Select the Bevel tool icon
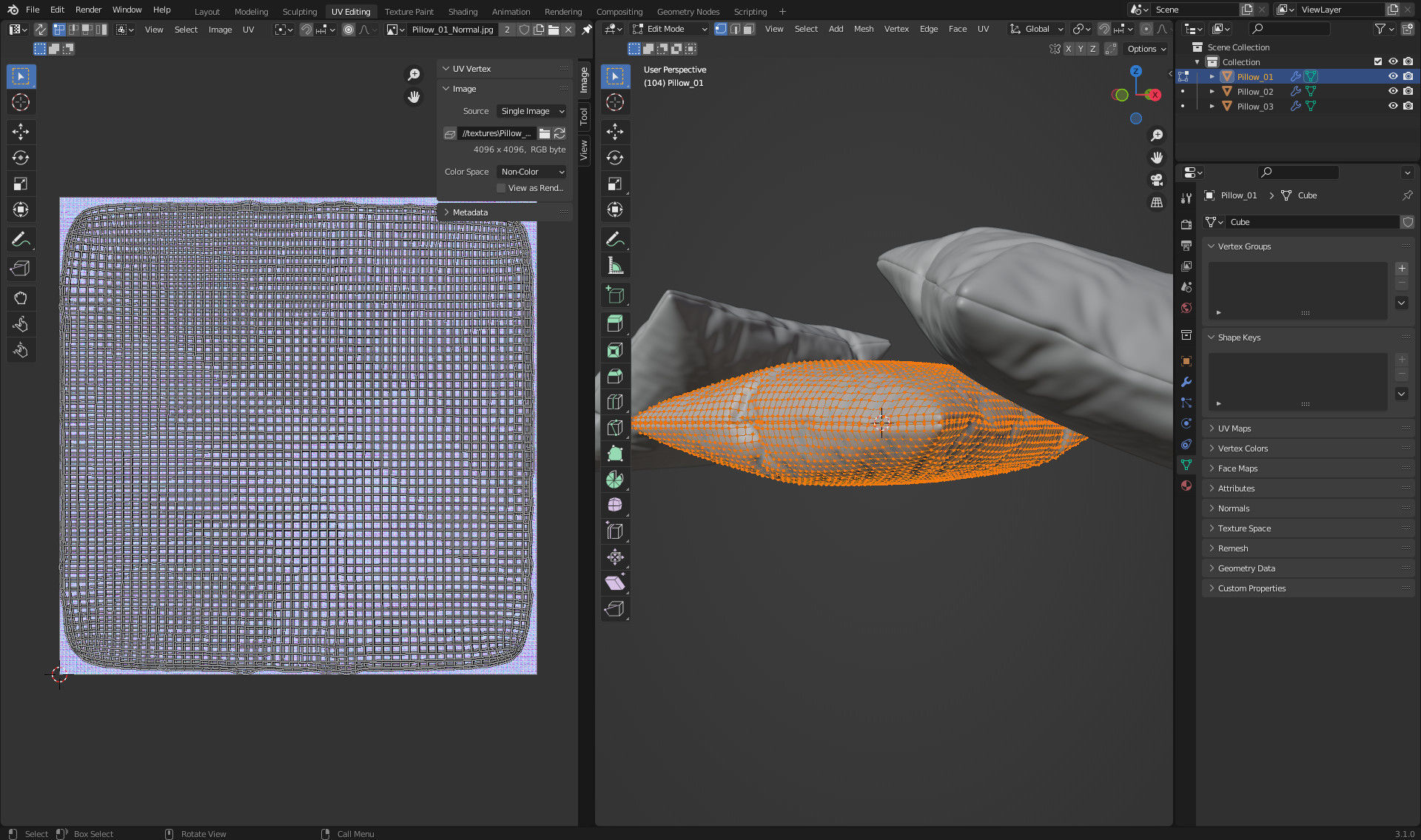 [x=614, y=376]
